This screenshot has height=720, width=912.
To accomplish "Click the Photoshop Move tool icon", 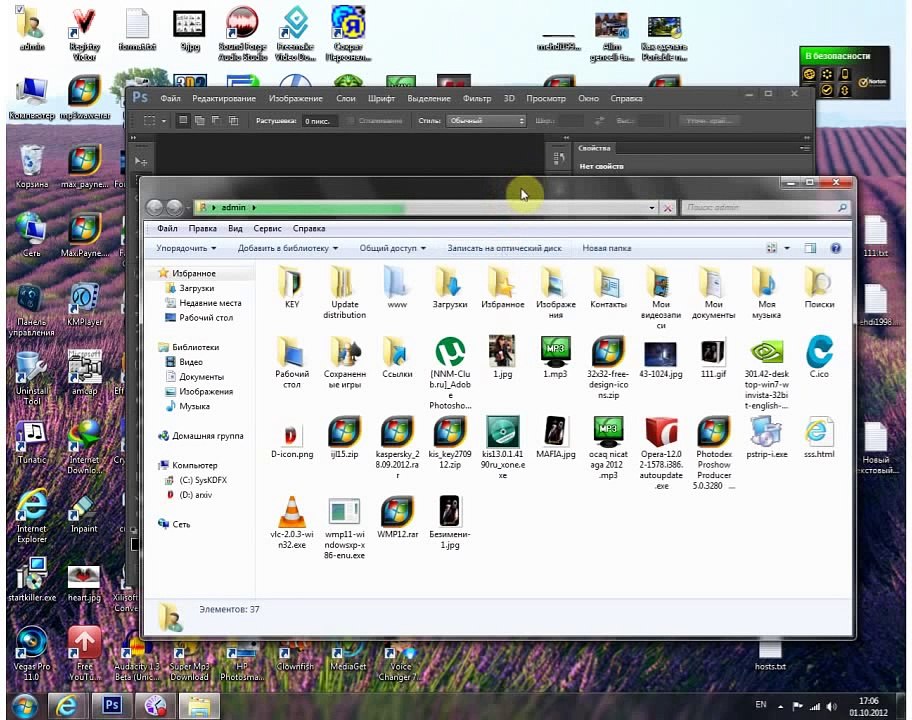I will click(x=141, y=161).
